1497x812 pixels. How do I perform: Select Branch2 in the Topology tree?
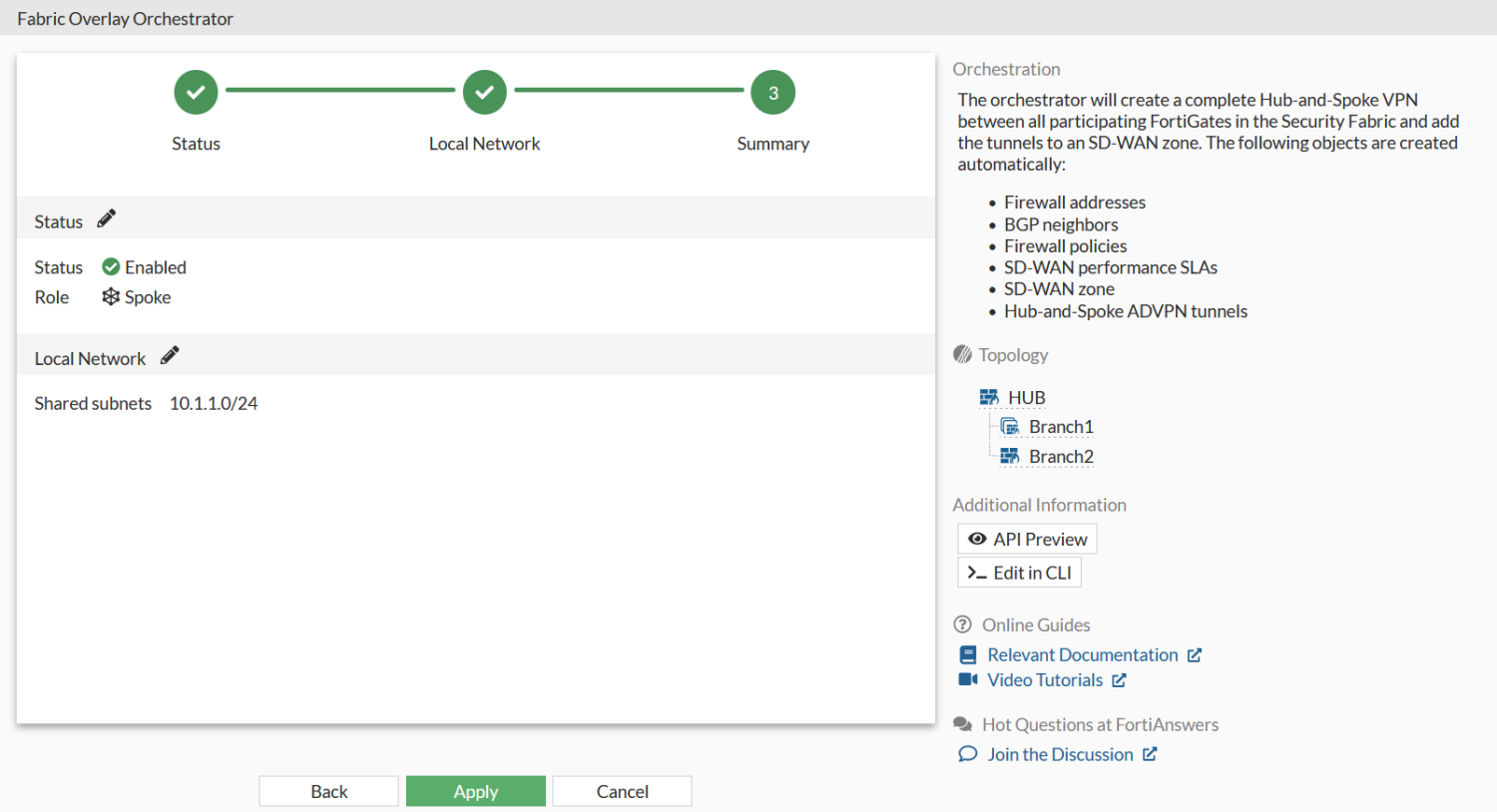[x=1061, y=457]
